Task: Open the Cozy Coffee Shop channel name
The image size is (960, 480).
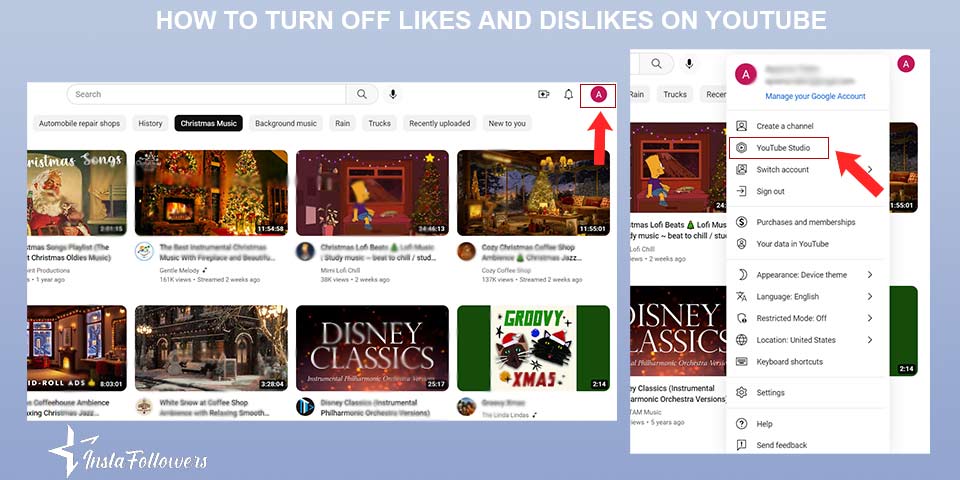Action: [506, 270]
